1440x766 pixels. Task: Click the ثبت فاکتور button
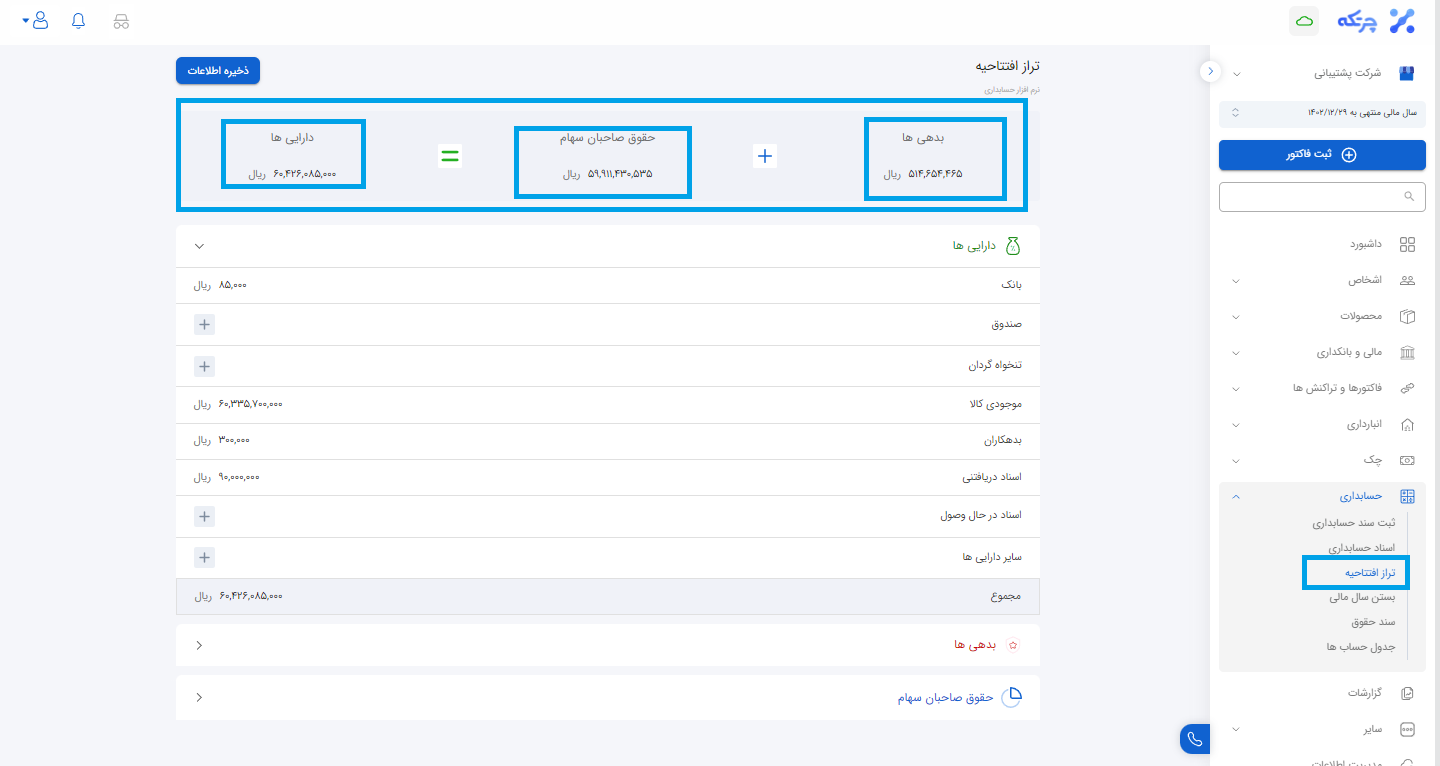click(1322, 155)
